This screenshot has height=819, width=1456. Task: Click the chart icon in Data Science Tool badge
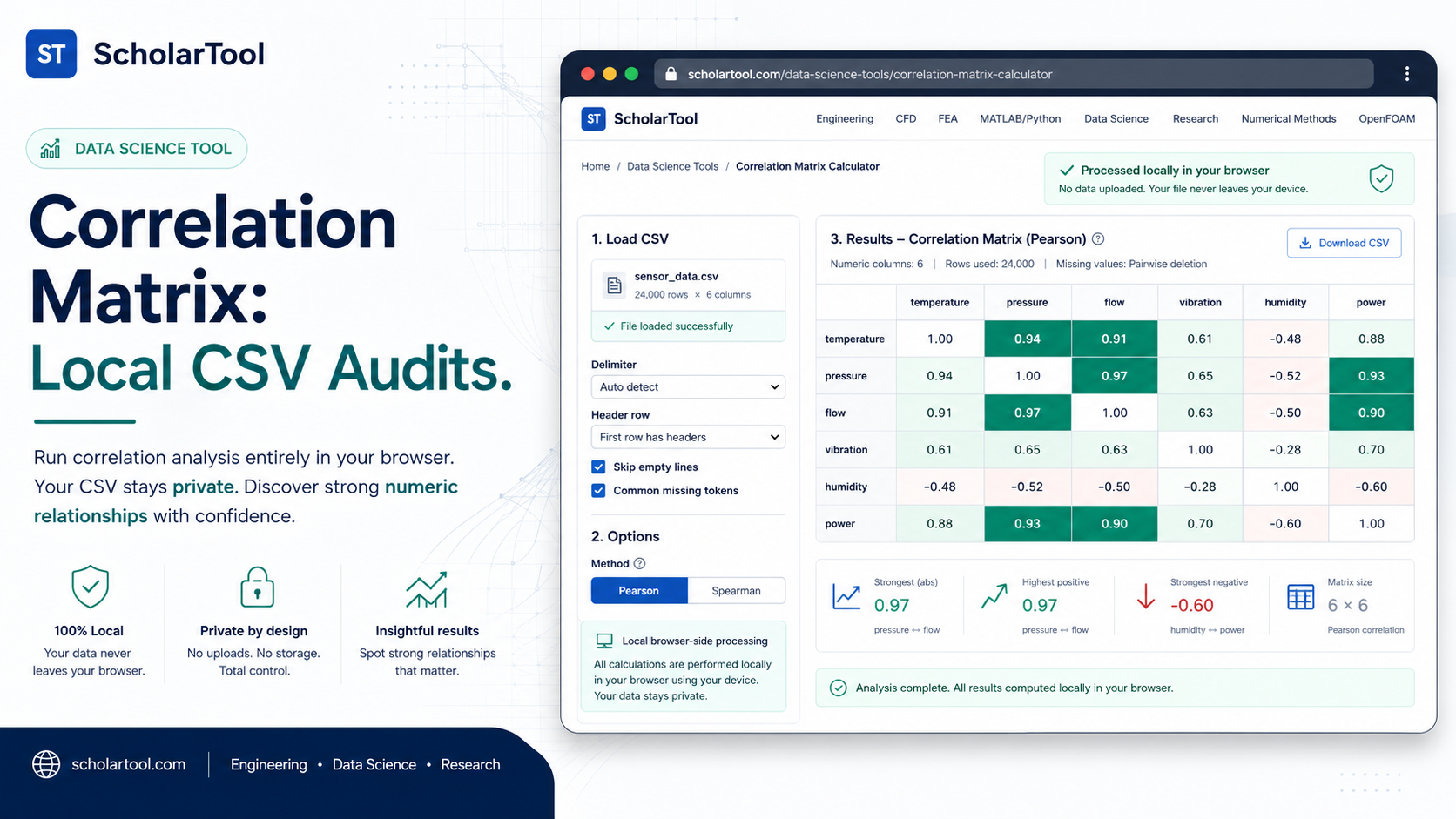click(x=51, y=149)
